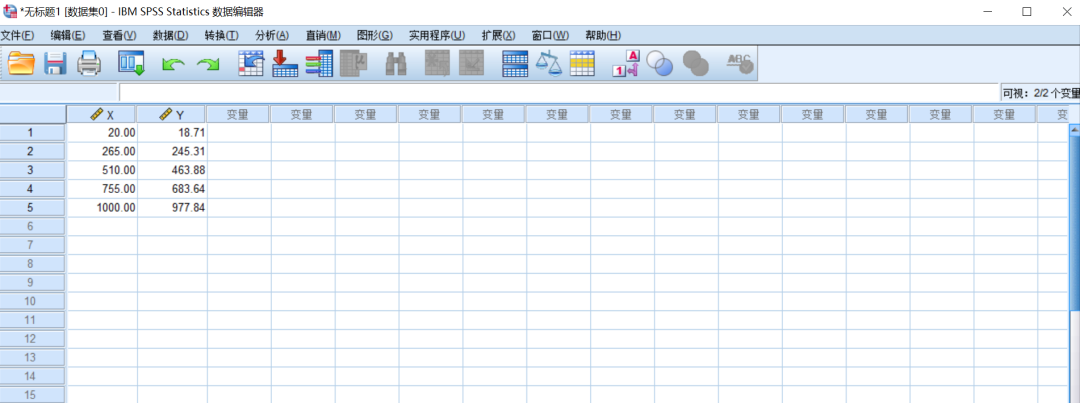Image resolution: width=1080 pixels, height=403 pixels.
Task: Select row header 2
Action: click(33, 151)
